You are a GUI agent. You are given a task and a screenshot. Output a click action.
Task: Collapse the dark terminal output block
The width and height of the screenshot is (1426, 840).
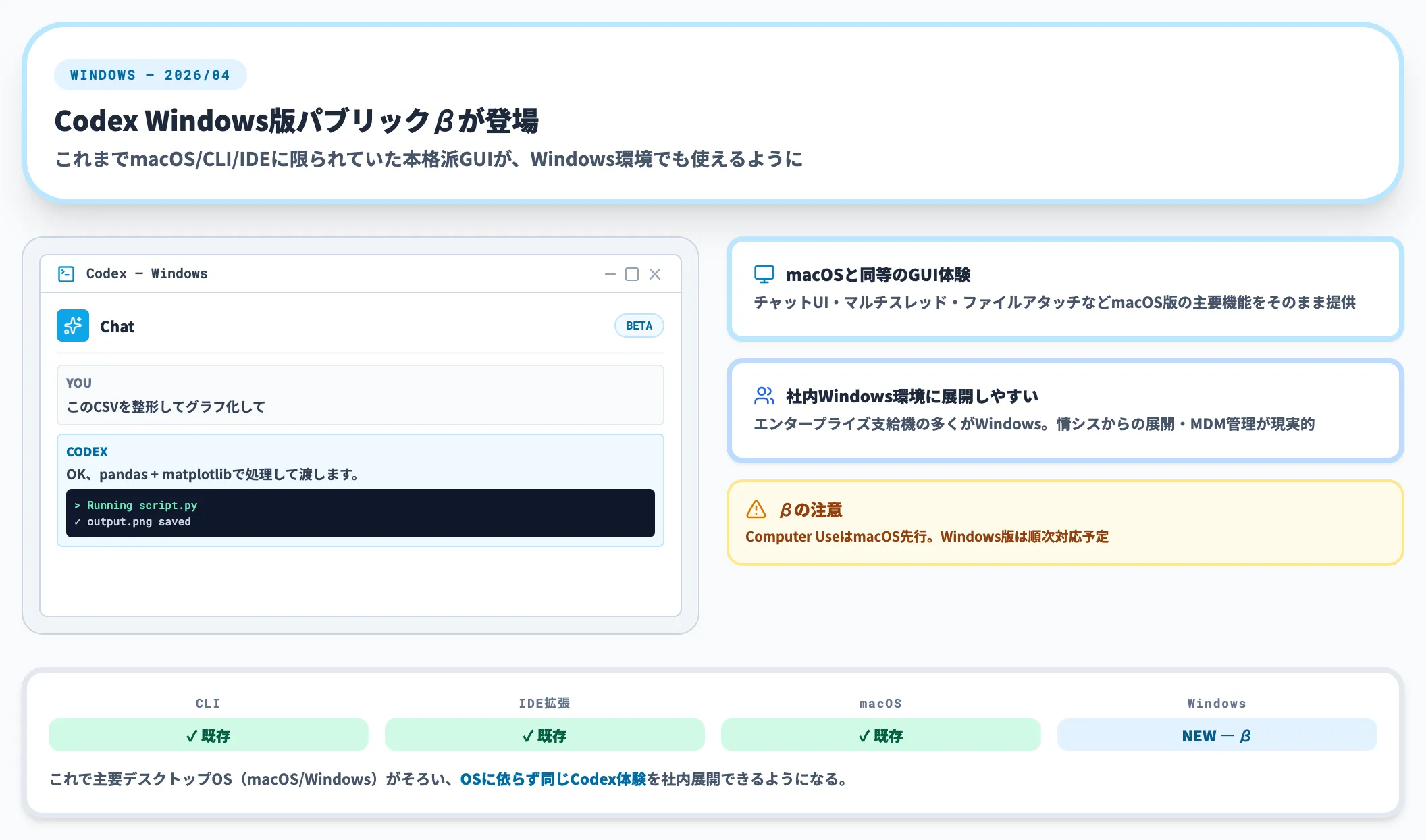(361, 513)
